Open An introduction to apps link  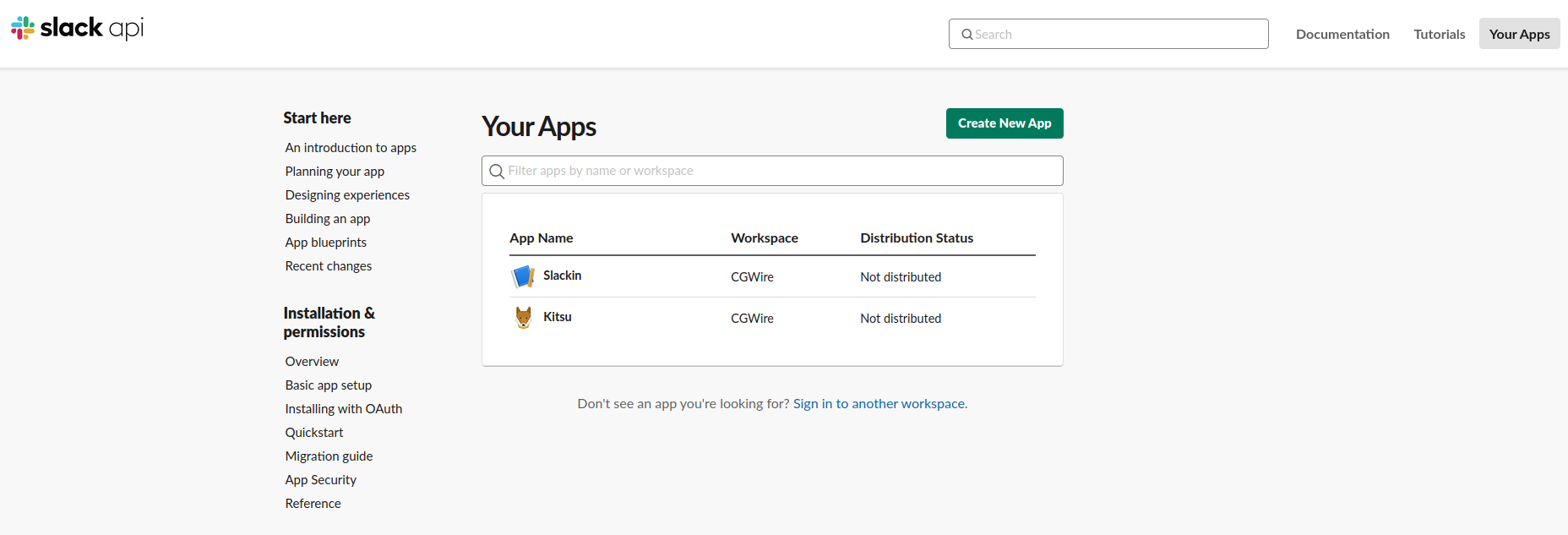351,148
